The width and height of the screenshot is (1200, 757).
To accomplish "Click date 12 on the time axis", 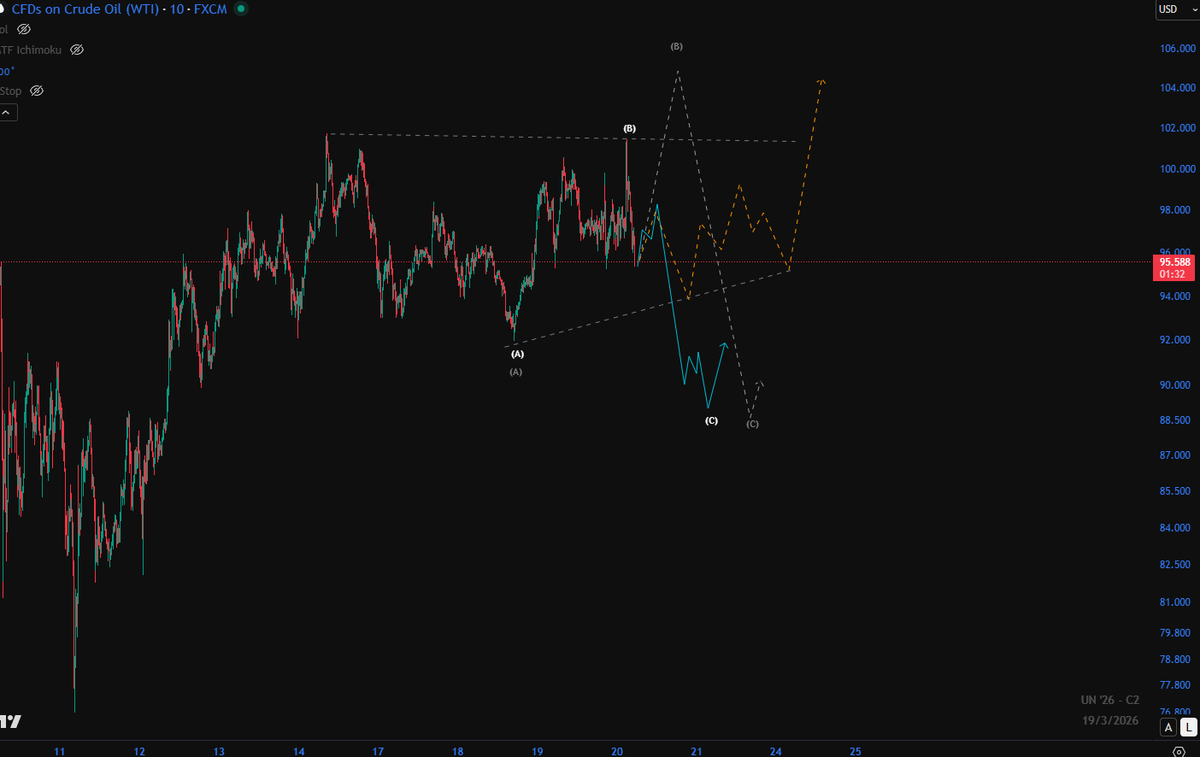I will coord(139,751).
